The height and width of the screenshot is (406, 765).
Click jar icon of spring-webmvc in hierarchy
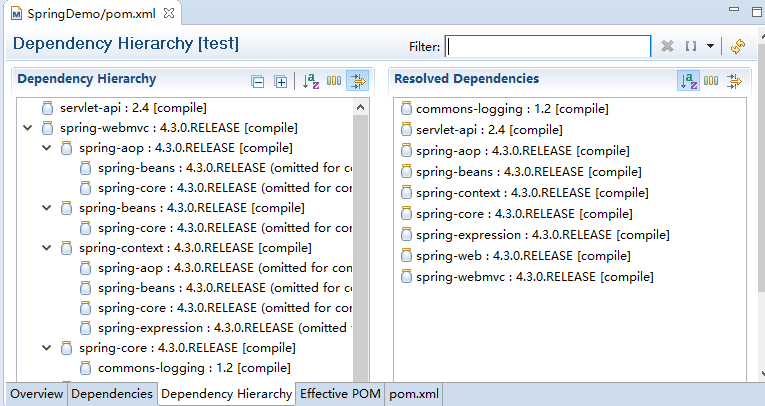tap(47, 128)
